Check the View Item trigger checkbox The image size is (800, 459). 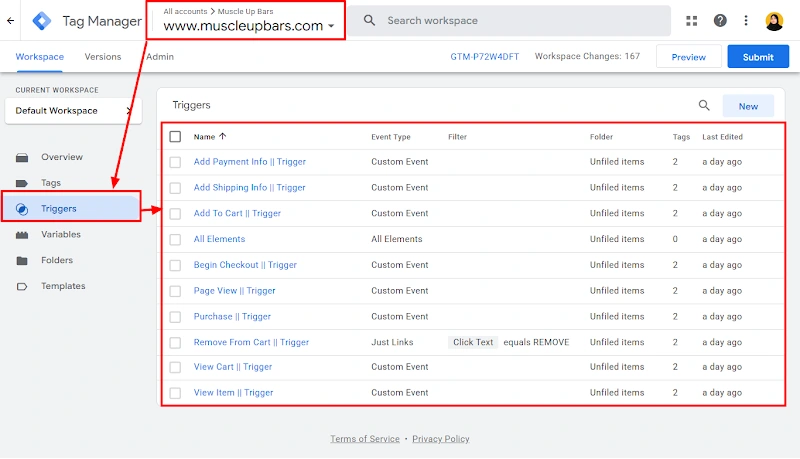(175, 393)
